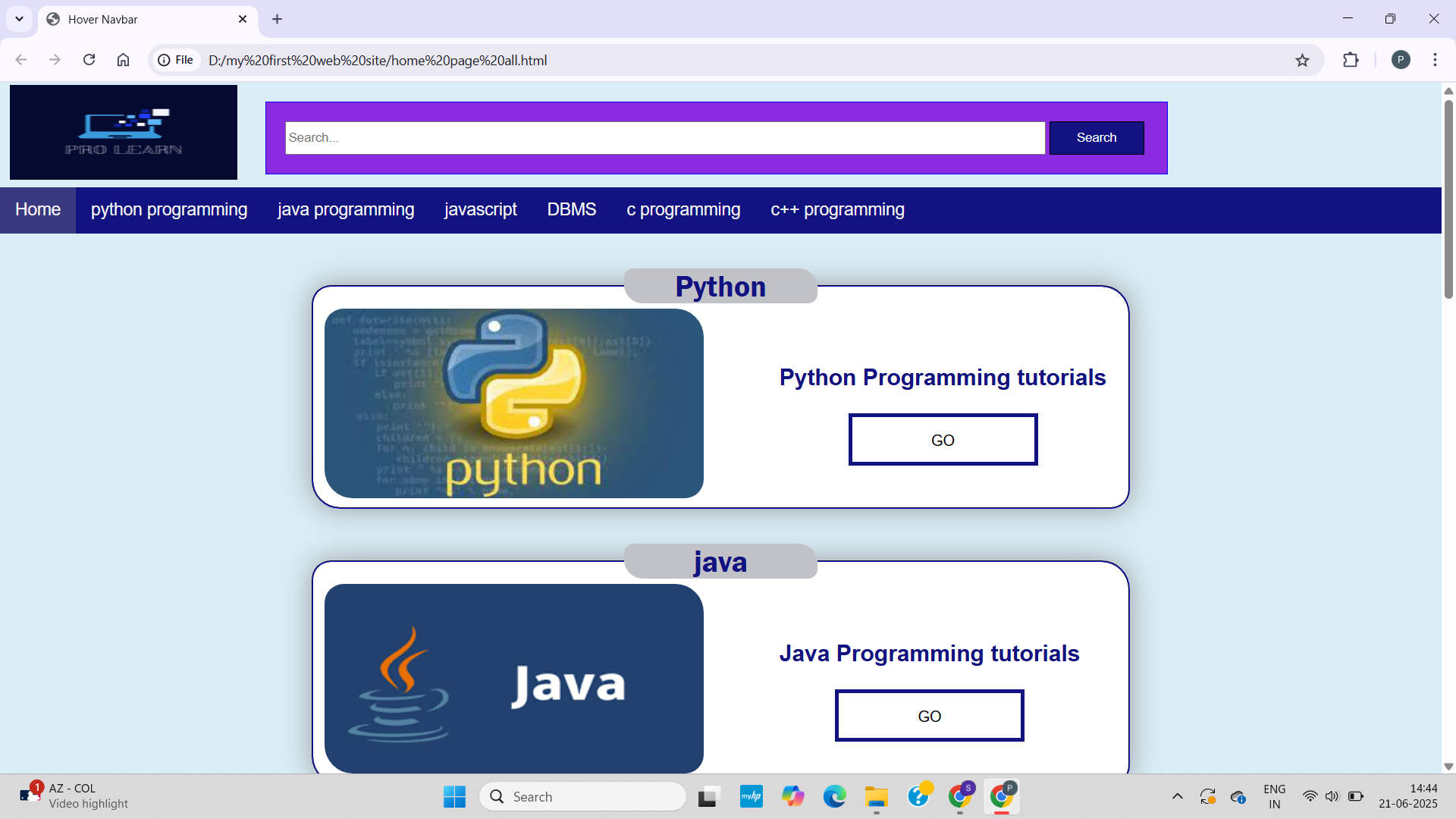
Task: Open the globe pencil app on taskbar
Action: click(919, 796)
